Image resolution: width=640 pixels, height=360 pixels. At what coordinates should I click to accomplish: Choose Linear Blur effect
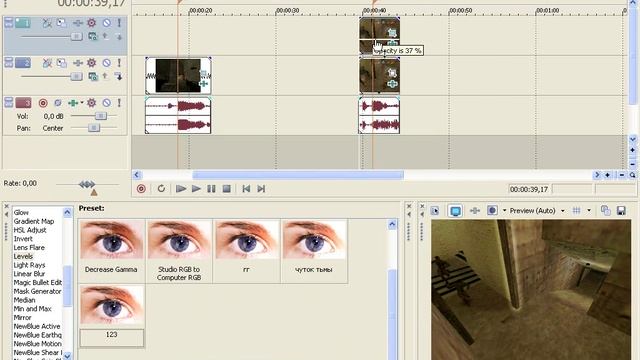(29, 274)
